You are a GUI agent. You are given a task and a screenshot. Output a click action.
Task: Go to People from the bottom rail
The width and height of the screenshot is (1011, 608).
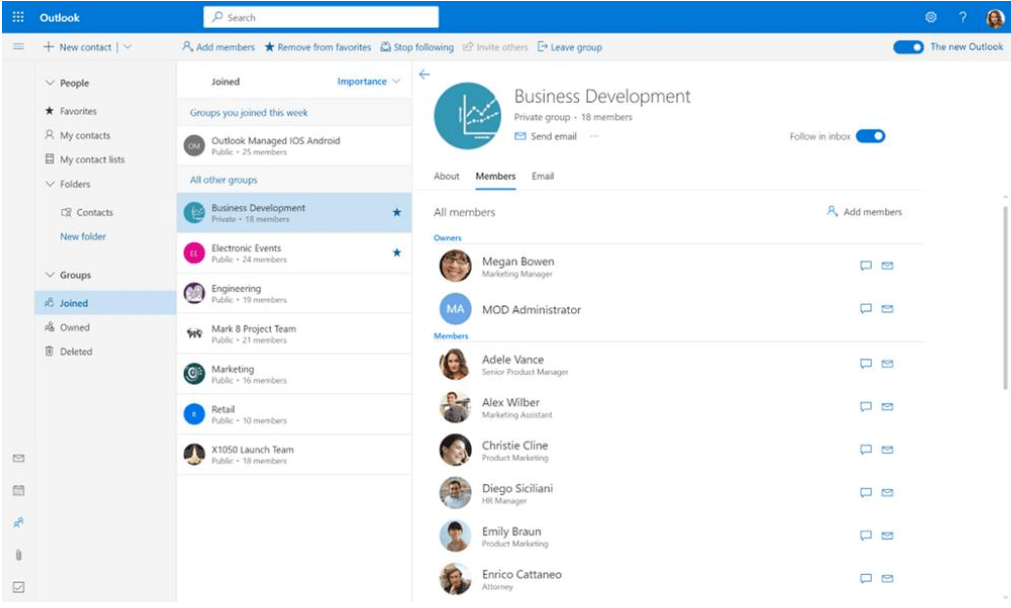[x=19, y=522]
